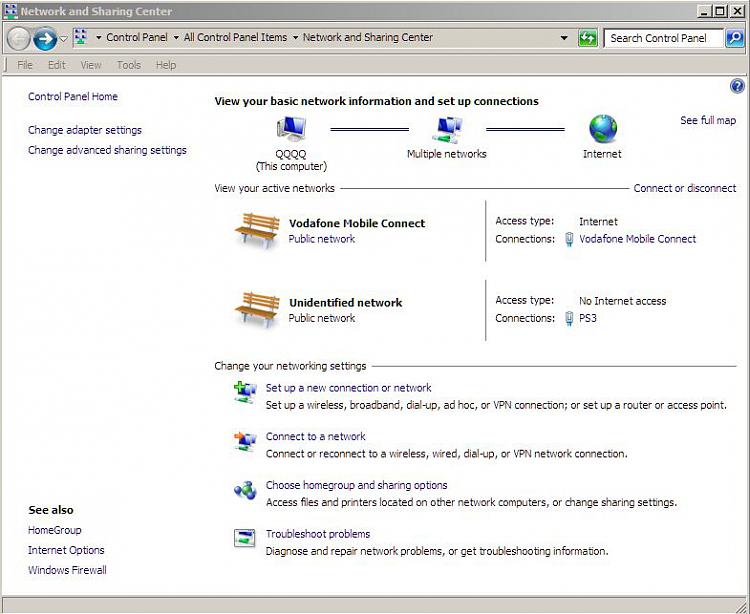Click the Search Control Panel input field

pos(664,38)
